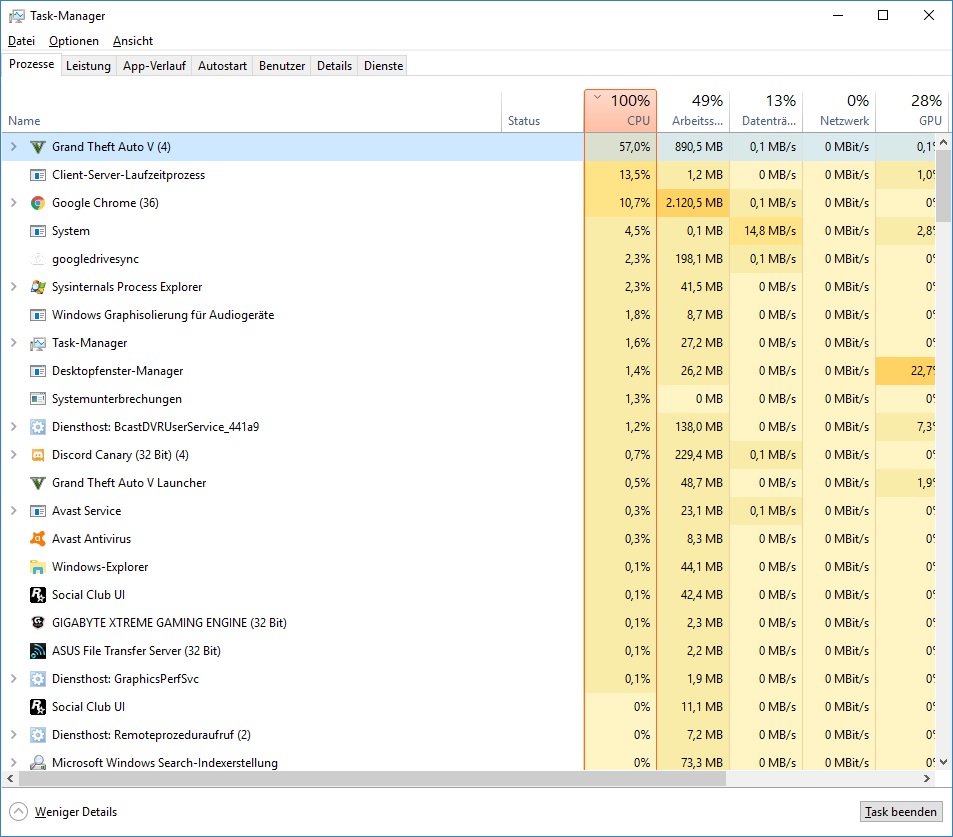This screenshot has height=837, width=953.
Task: Switch to the Autostart tab
Action: [222, 66]
